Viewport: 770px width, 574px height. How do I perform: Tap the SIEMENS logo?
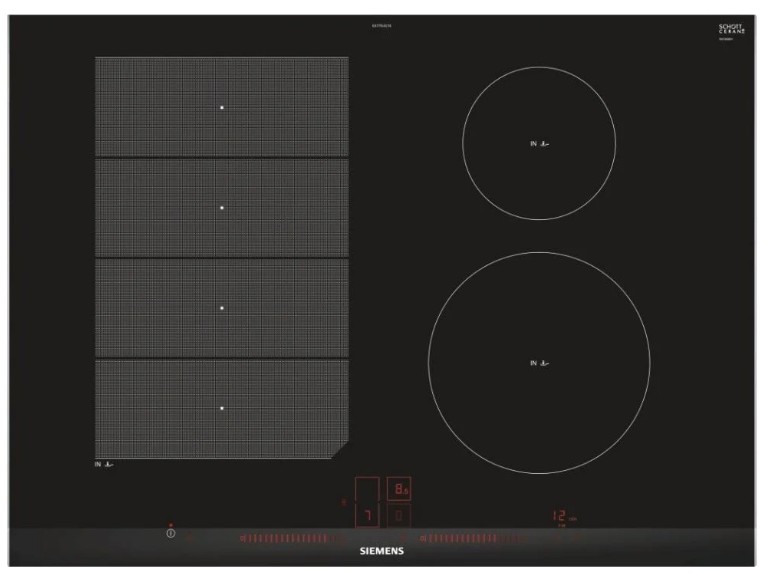(x=382, y=551)
